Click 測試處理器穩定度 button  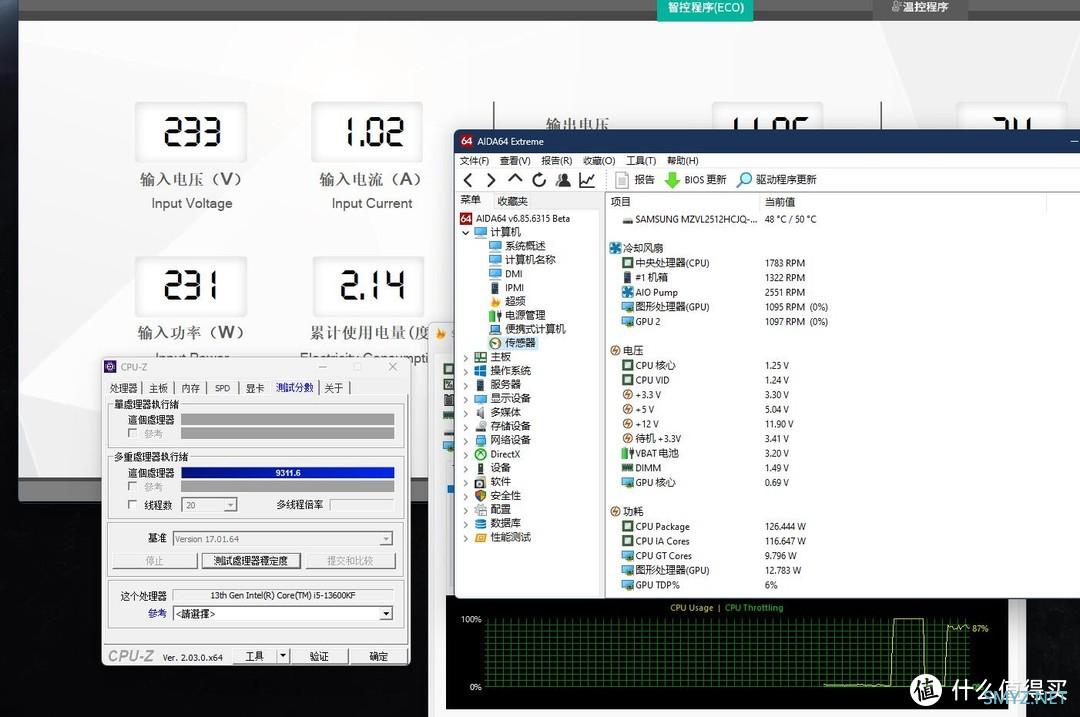point(251,561)
